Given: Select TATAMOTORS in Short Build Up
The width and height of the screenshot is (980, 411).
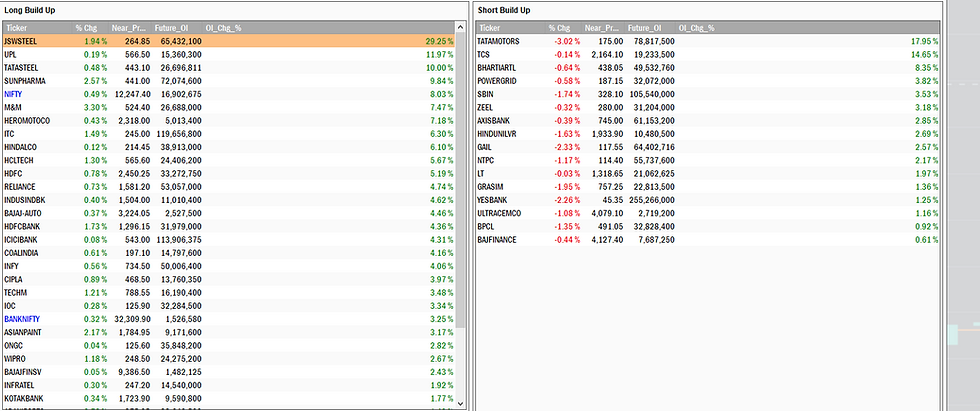Looking at the screenshot, I should [x=498, y=41].
